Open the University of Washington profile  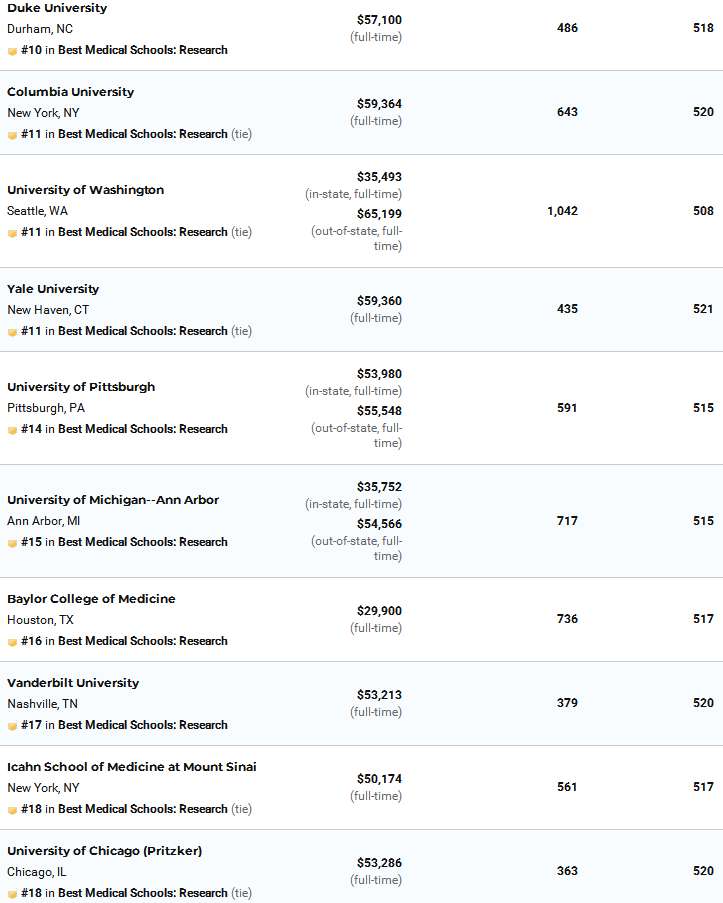(85, 190)
